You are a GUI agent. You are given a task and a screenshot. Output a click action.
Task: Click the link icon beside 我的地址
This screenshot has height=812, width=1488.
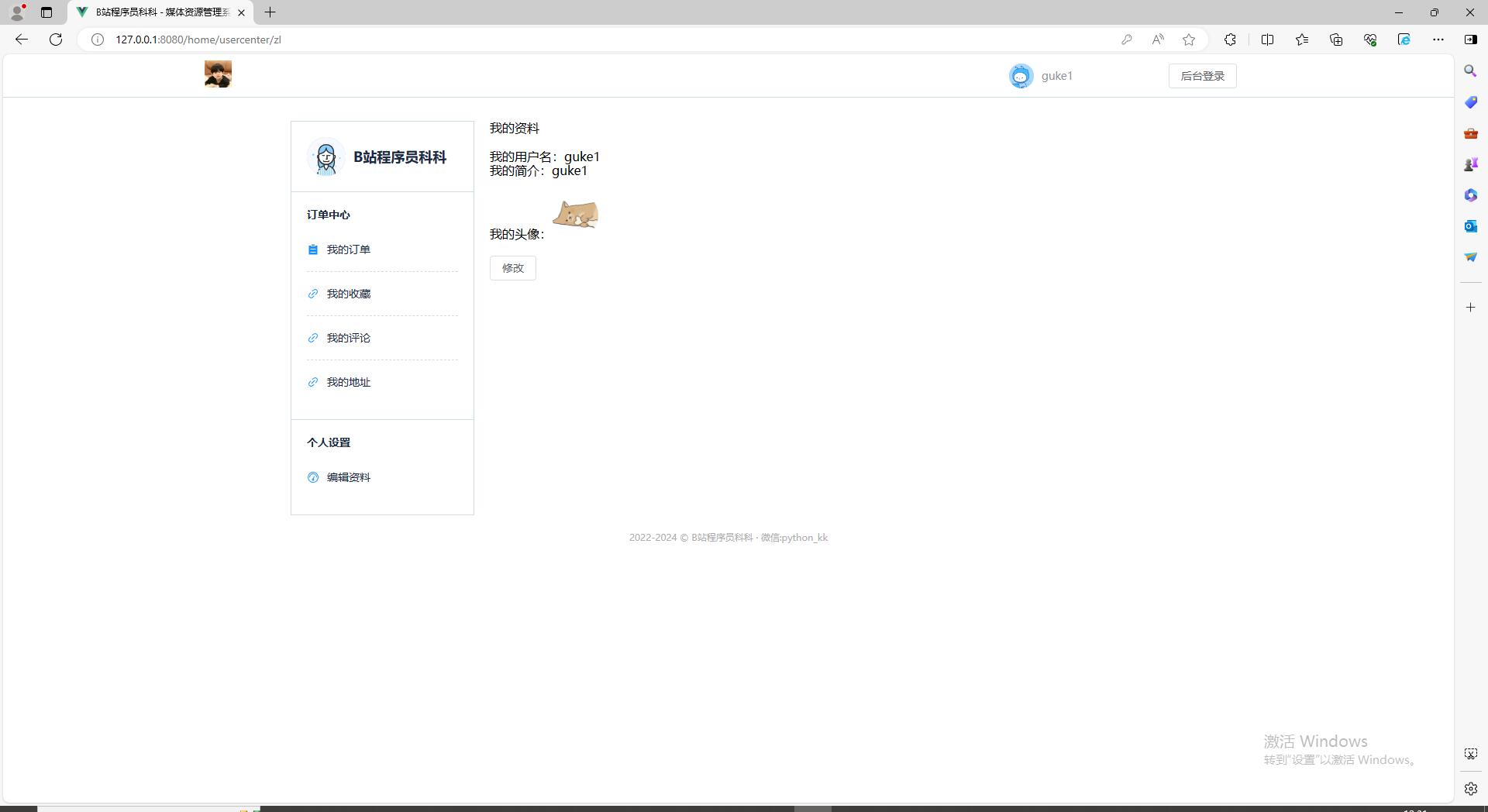313,382
